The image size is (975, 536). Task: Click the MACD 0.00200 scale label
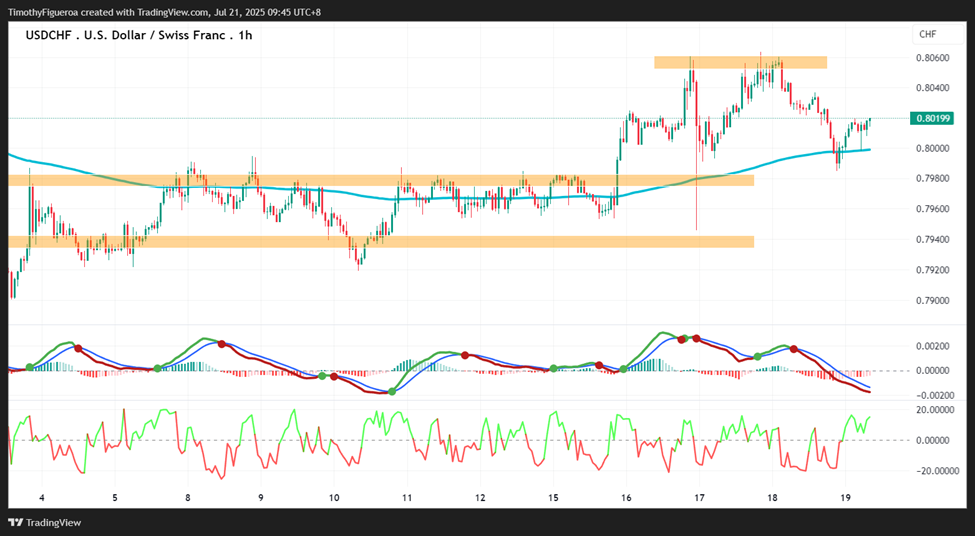point(931,346)
